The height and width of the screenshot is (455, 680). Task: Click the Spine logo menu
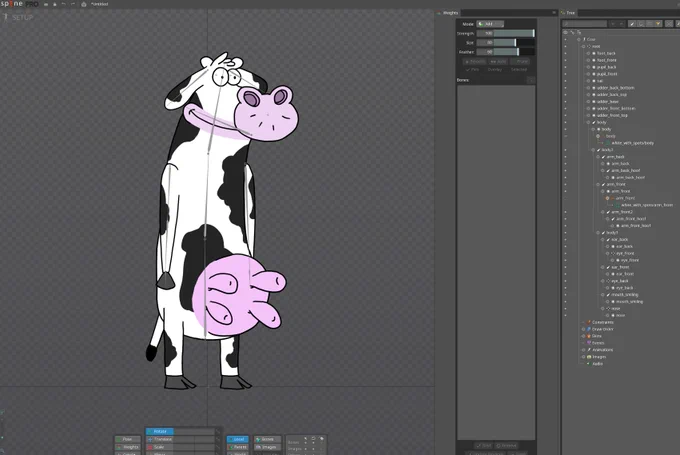(x=20, y=4)
